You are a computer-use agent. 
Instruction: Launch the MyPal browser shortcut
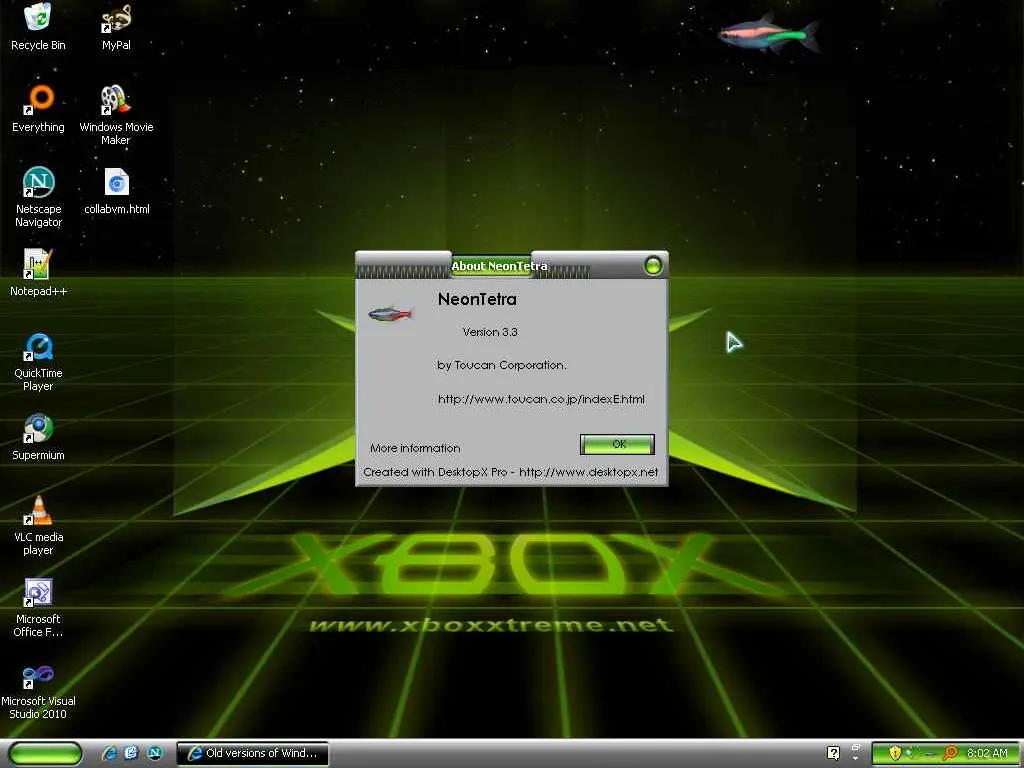click(116, 27)
